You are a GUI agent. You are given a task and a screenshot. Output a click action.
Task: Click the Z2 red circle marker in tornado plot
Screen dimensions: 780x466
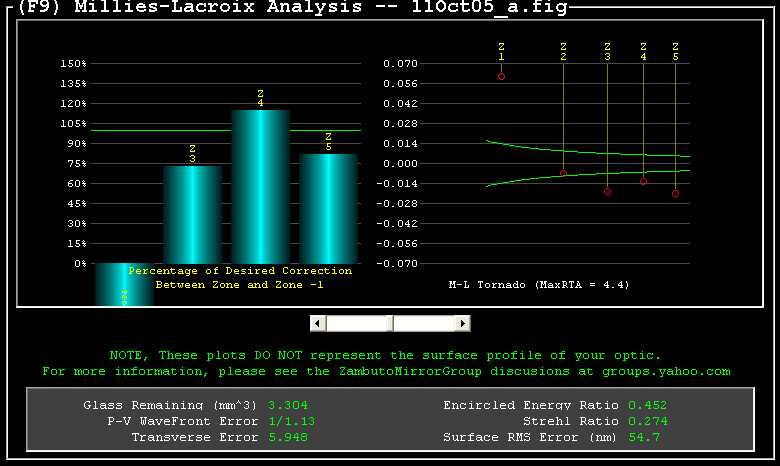[563, 173]
